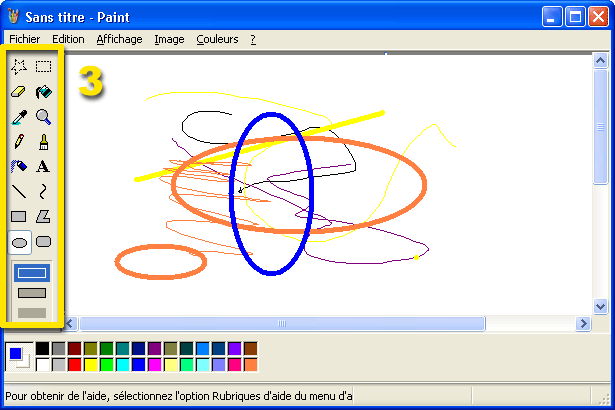
Task: Pick the dark gray color swatch
Action: pyautogui.click(x=58, y=348)
